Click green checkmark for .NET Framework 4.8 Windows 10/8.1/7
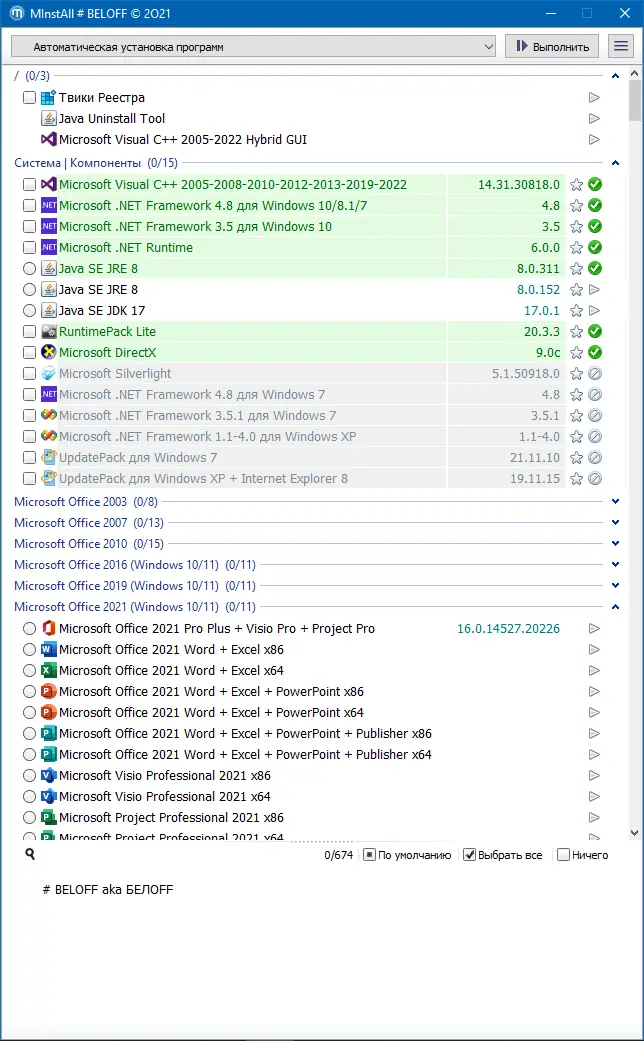The height and width of the screenshot is (1041, 644). point(595,205)
